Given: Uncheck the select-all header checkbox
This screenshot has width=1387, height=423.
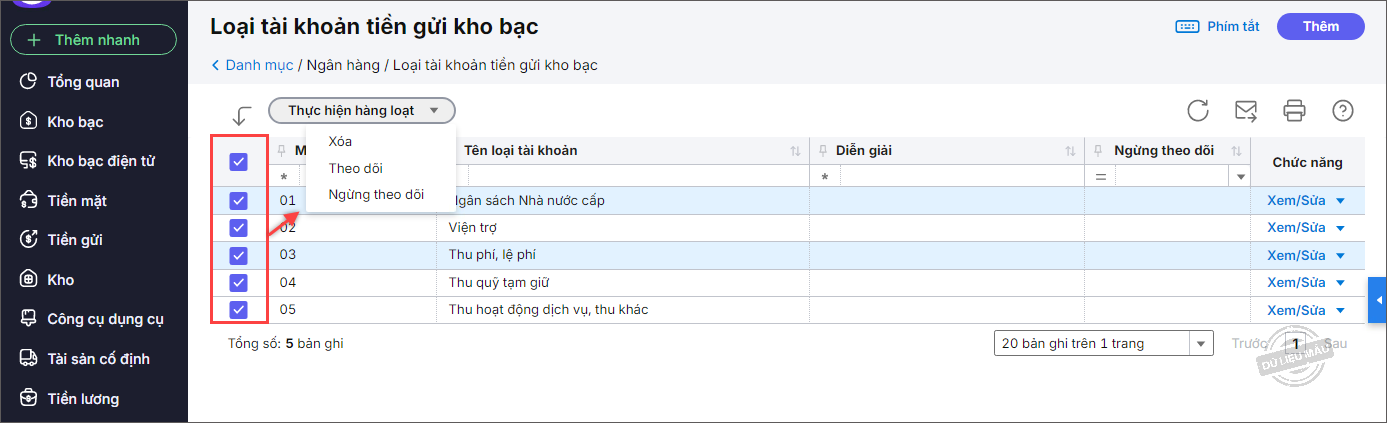Looking at the screenshot, I should [x=239, y=161].
